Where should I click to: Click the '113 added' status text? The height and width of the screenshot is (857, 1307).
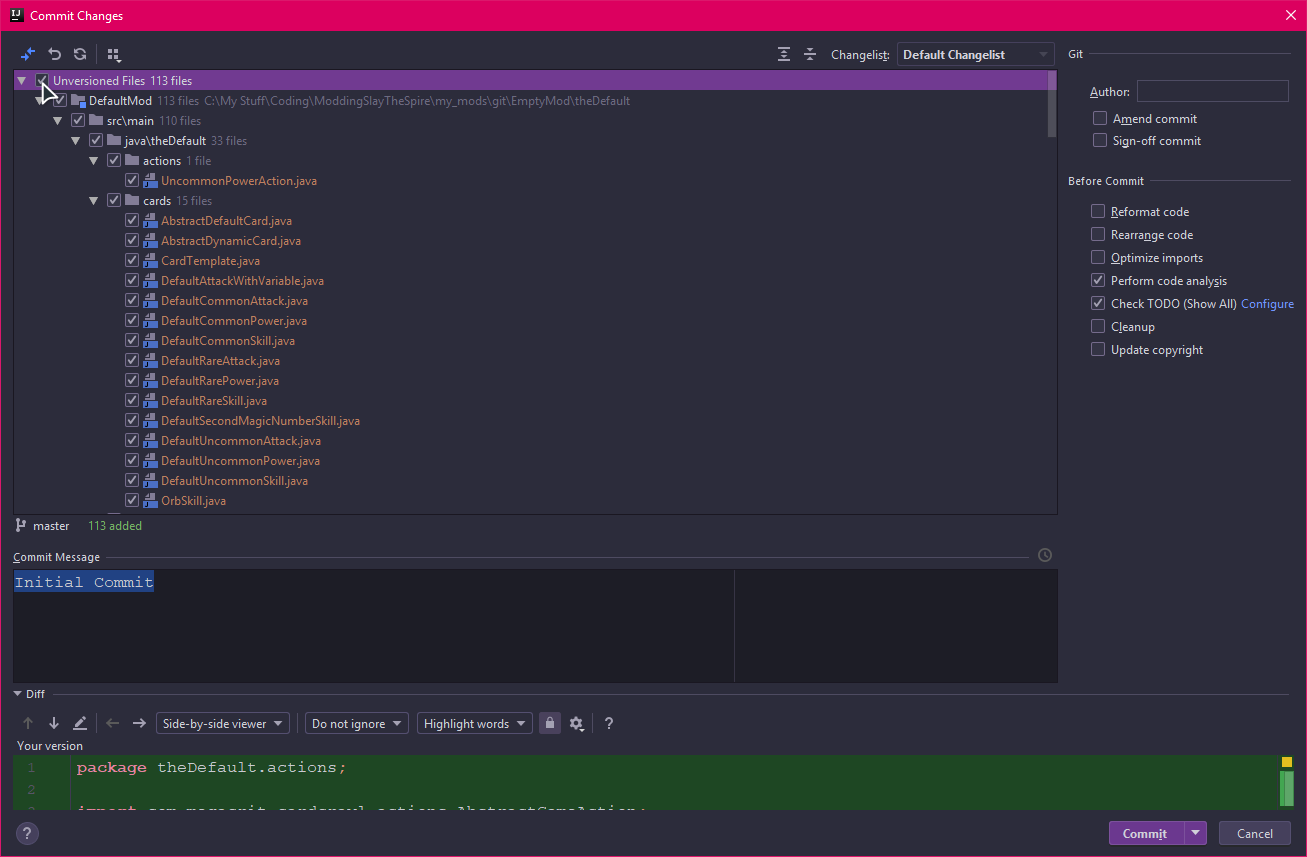[115, 525]
